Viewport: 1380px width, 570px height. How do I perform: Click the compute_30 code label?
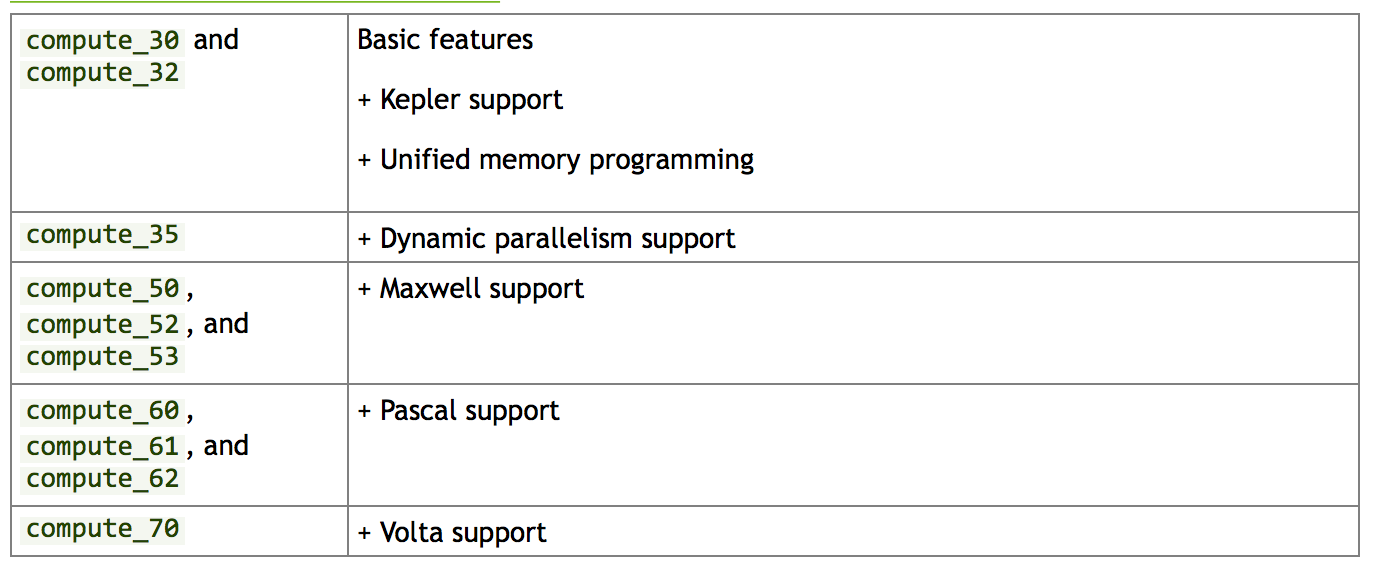[103, 40]
